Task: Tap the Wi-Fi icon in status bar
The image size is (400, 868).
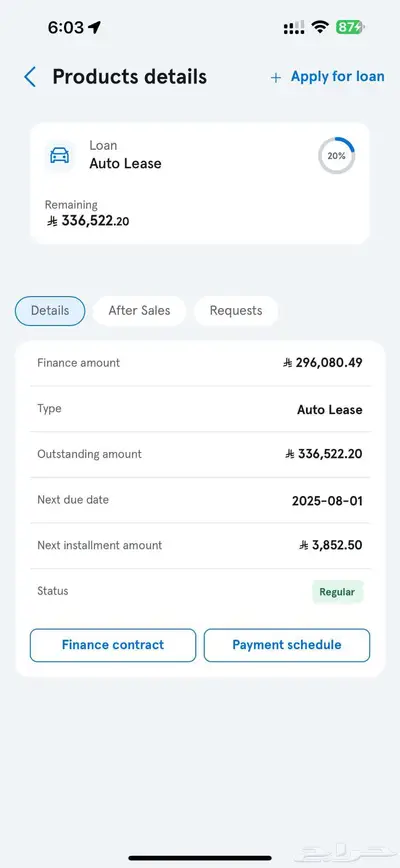Action: click(x=320, y=27)
